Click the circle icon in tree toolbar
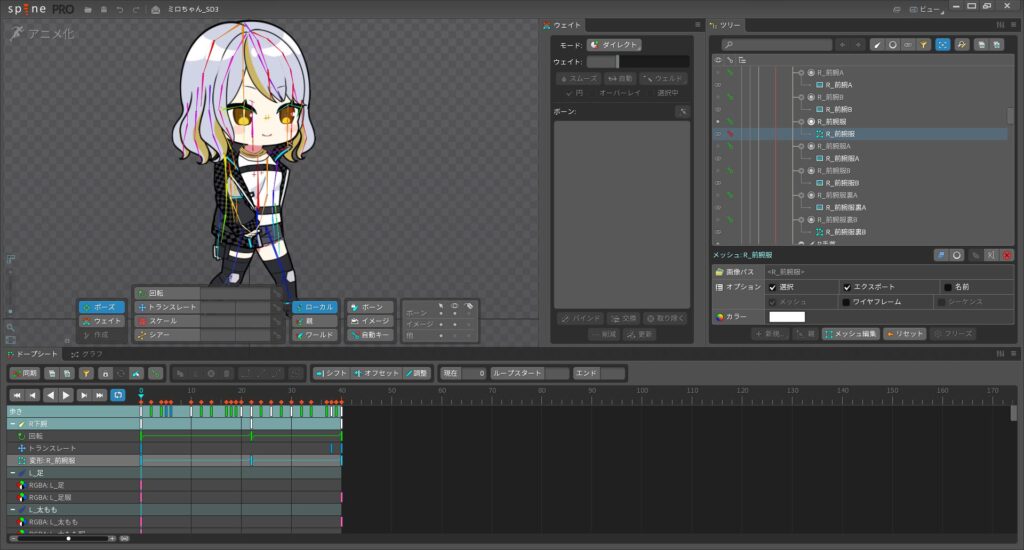1024x550 pixels. [x=892, y=44]
